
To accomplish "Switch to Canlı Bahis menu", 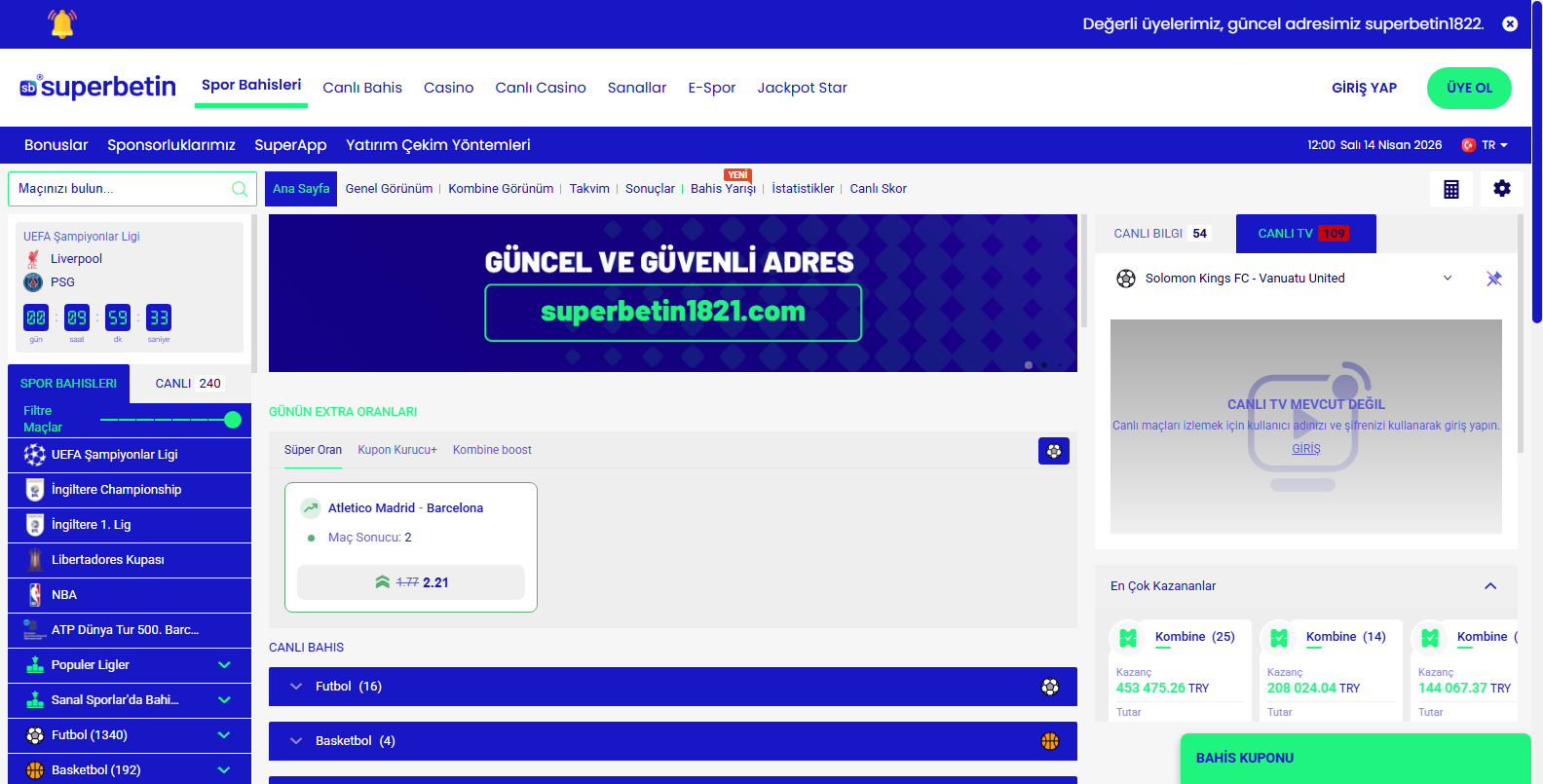I will click(x=362, y=88).
